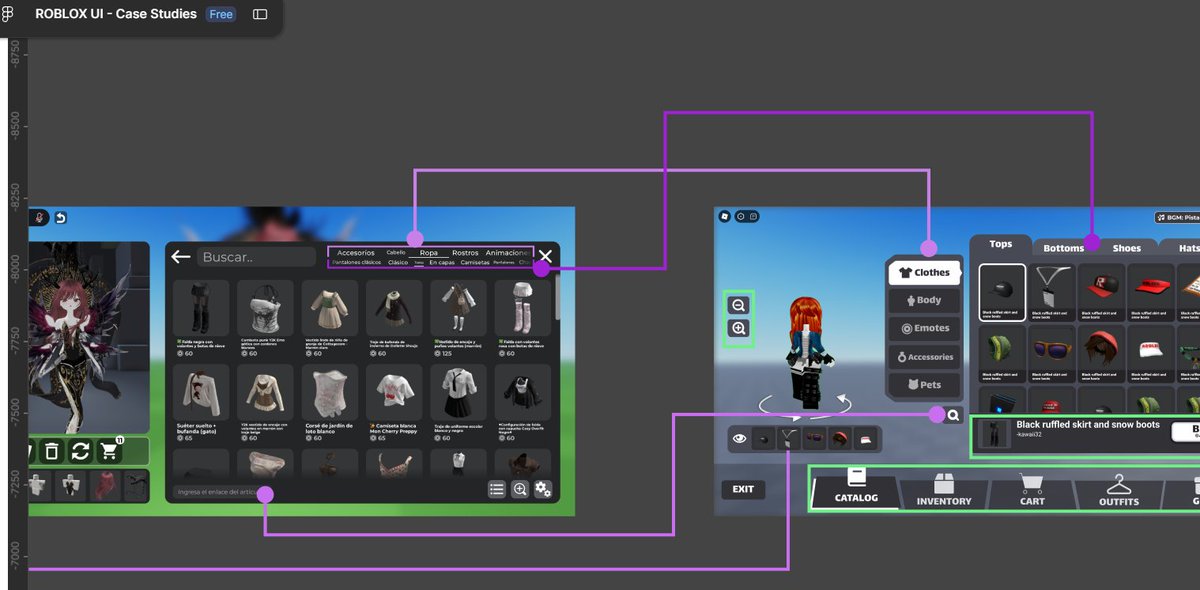This screenshot has height=590, width=1200.
Task: Select the Corsé de jardín de loto blanco item
Action: pyautogui.click(x=329, y=404)
